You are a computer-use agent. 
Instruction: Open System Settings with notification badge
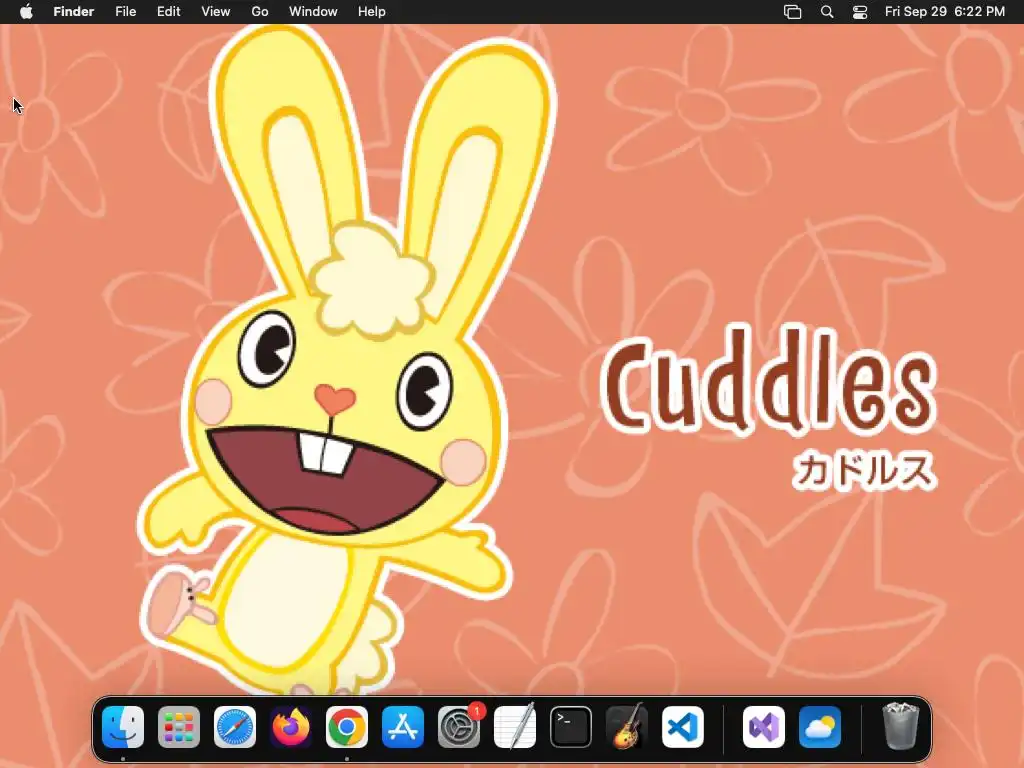point(459,727)
